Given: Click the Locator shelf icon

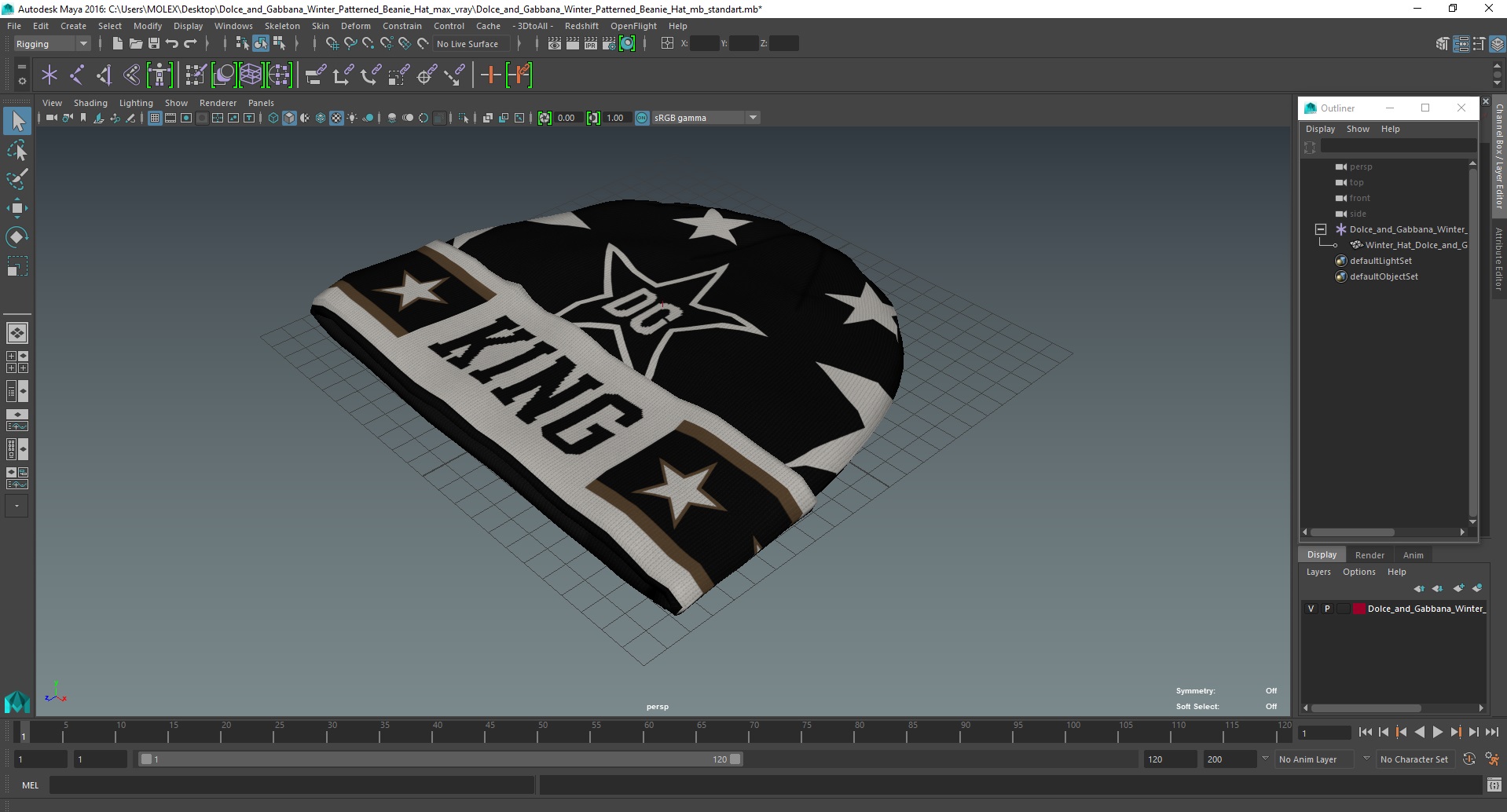Looking at the screenshot, I should [x=49, y=75].
